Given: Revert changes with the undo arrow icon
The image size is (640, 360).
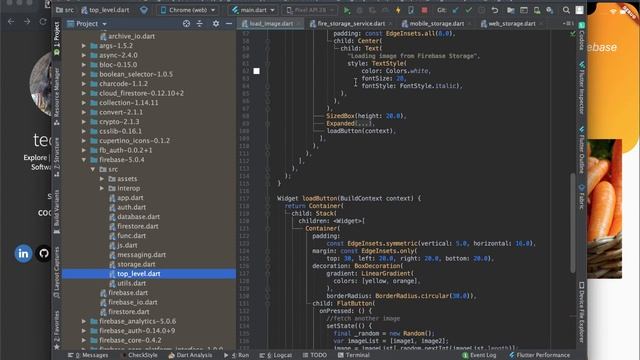Looking at the screenshot, I should click(495, 10).
